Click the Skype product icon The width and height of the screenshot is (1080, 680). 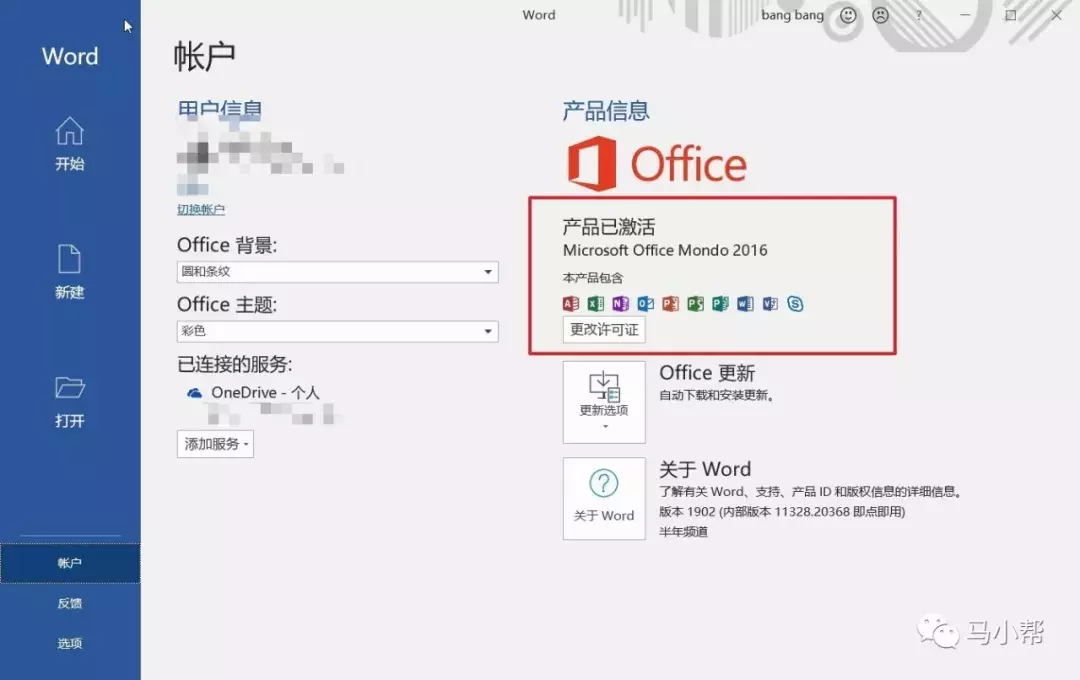pyautogui.click(x=795, y=303)
